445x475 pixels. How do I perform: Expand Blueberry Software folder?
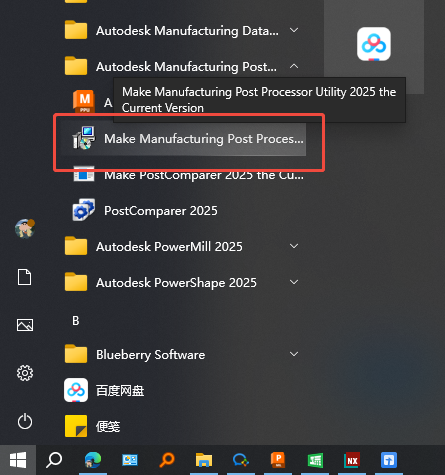183,355
